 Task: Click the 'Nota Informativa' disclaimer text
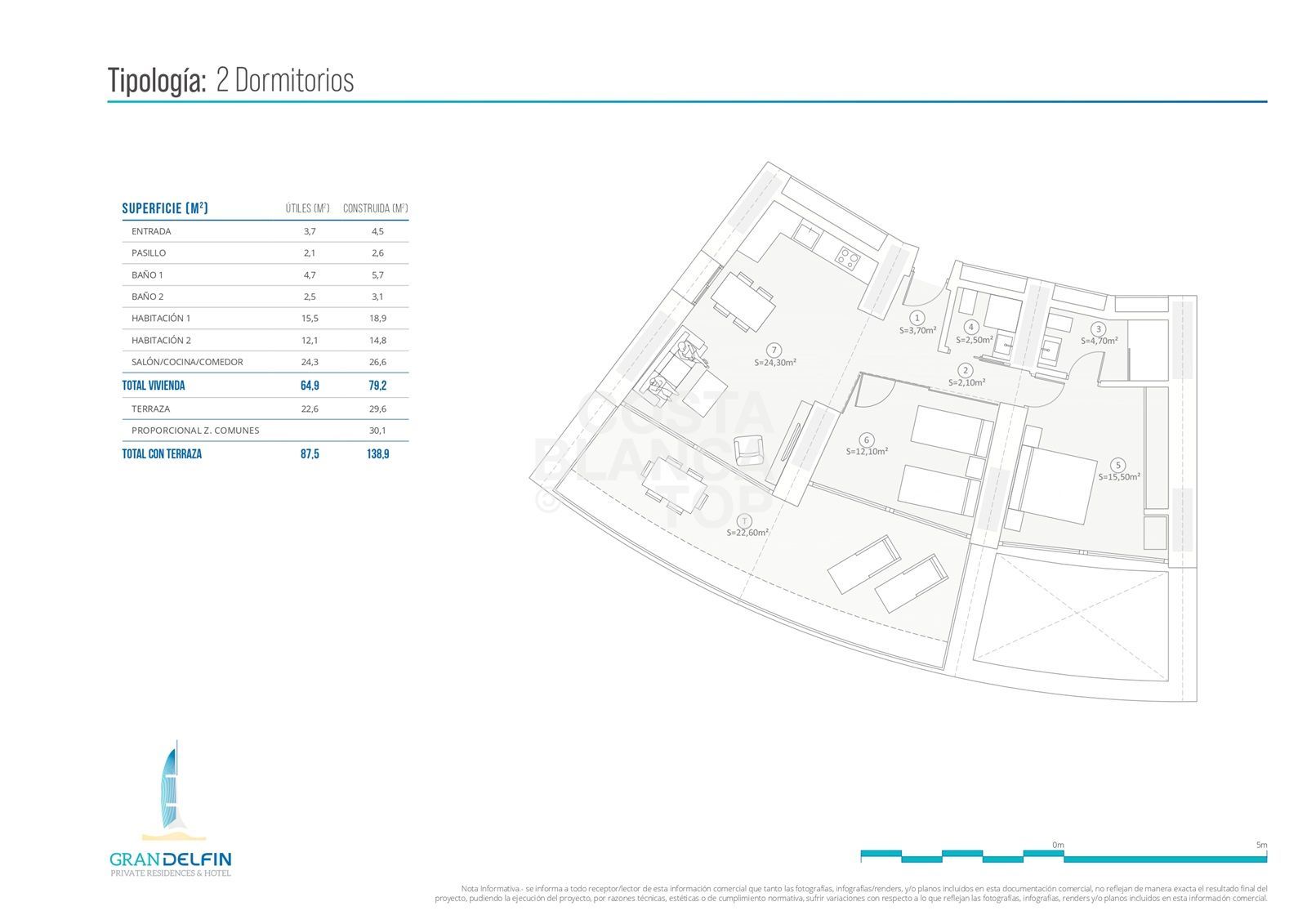coord(851,893)
